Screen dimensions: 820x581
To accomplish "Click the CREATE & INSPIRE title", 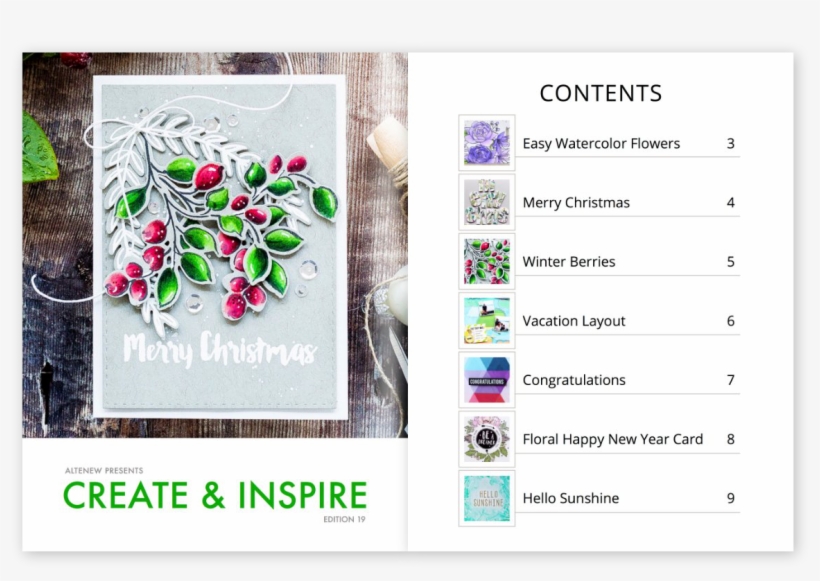I will [x=216, y=495].
